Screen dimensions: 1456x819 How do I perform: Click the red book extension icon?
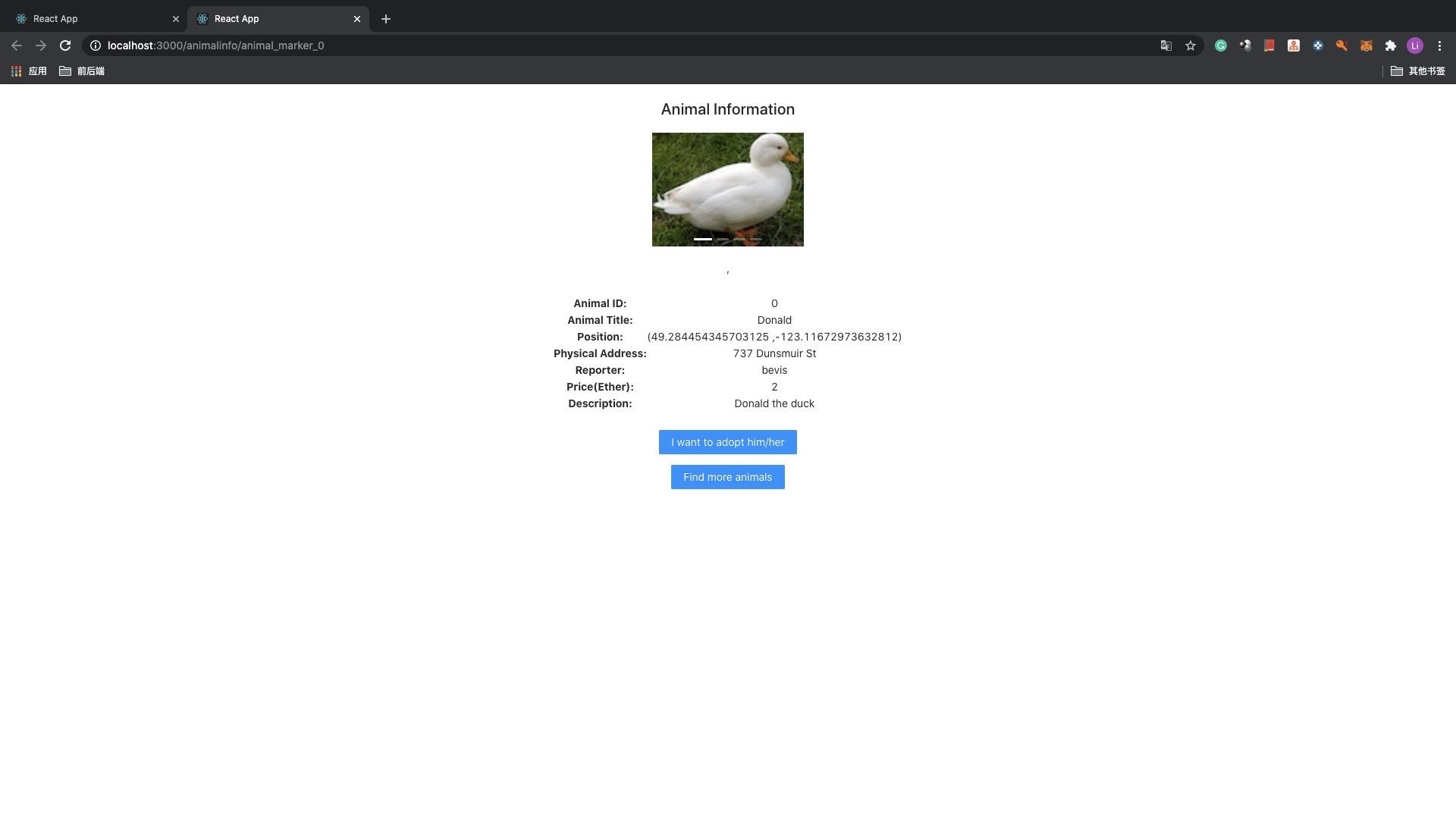[x=1269, y=45]
